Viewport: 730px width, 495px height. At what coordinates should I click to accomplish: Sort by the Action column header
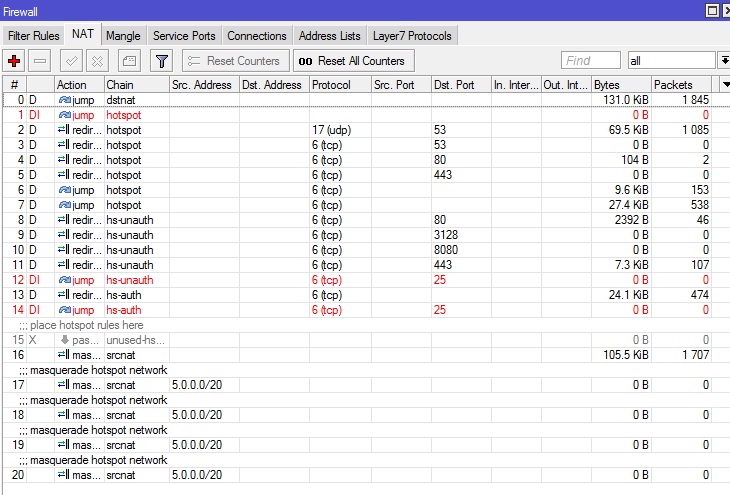point(79,85)
